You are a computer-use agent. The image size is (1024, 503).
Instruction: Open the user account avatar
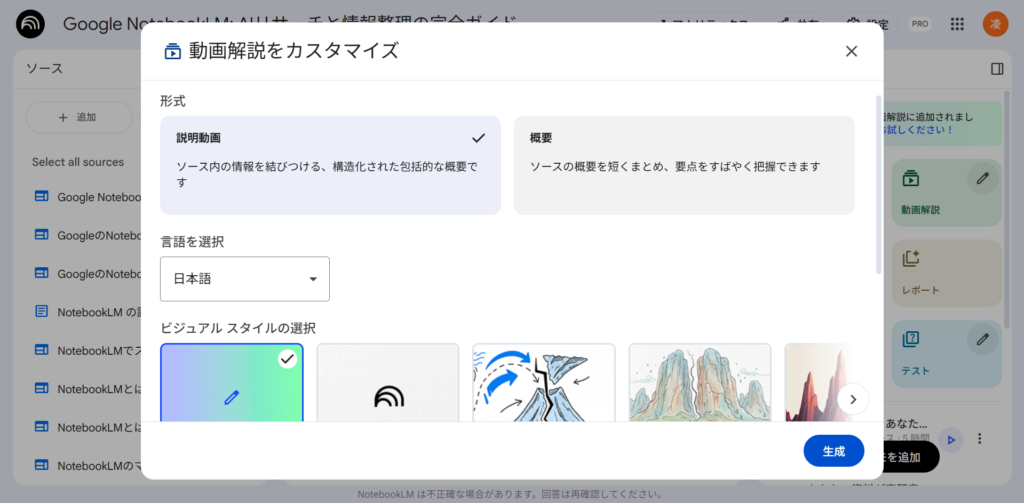click(995, 24)
